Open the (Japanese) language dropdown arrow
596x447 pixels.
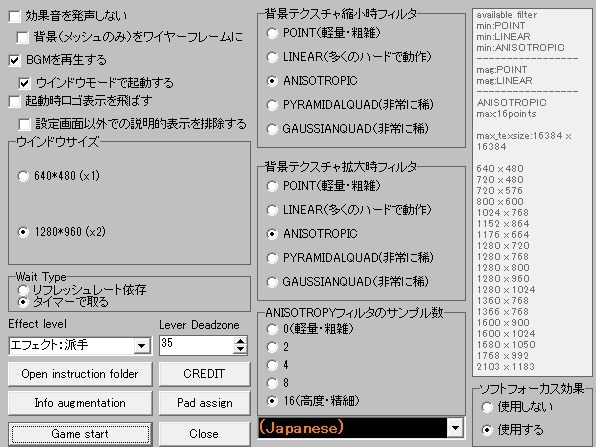455,428
